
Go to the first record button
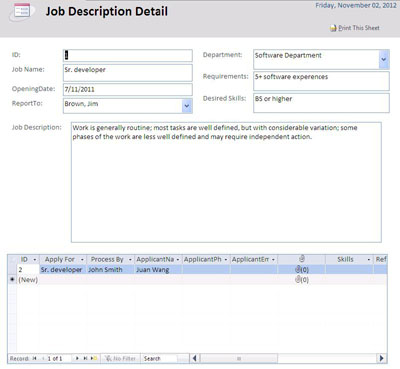pos(34,358)
